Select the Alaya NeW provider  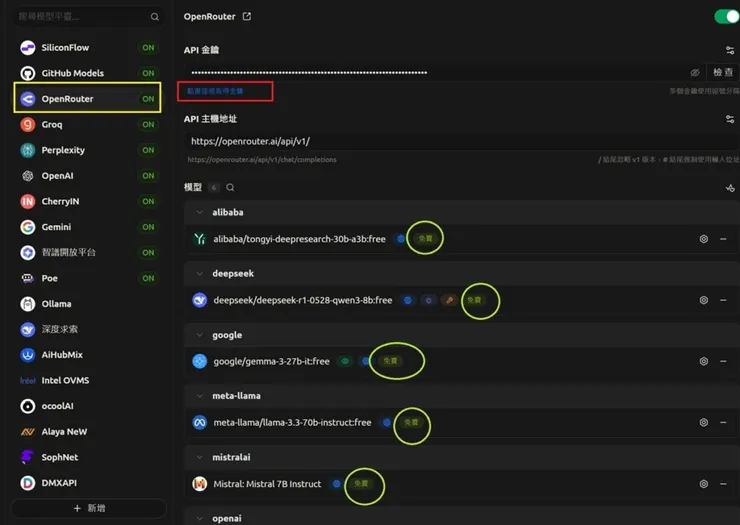pyautogui.click(x=88, y=432)
